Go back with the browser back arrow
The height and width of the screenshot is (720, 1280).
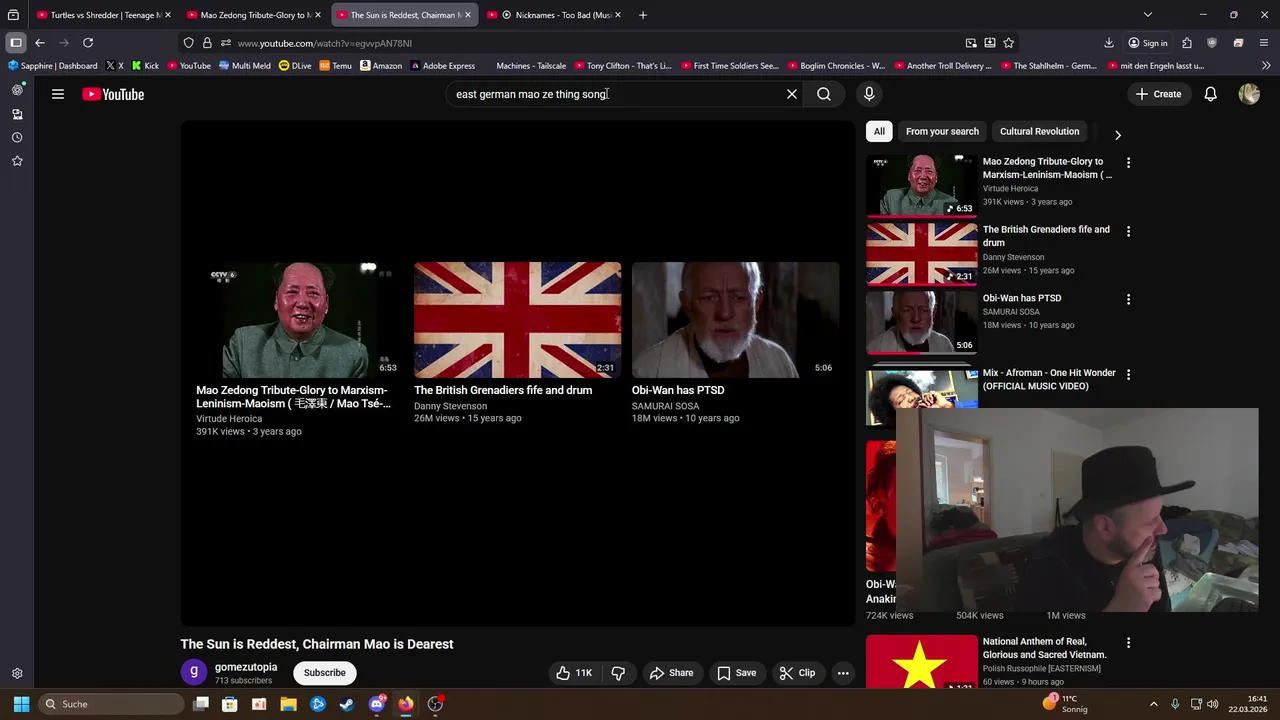click(x=39, y=43)
